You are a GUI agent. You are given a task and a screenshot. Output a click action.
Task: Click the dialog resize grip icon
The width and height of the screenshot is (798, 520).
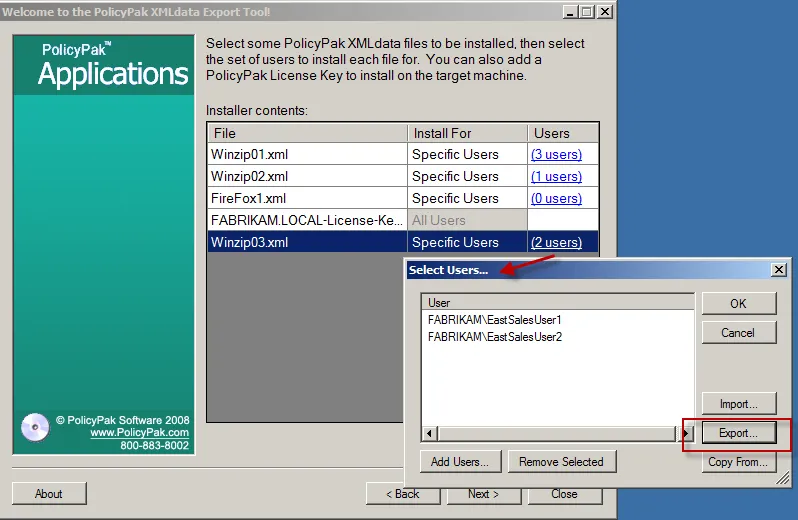coord(783,478)
